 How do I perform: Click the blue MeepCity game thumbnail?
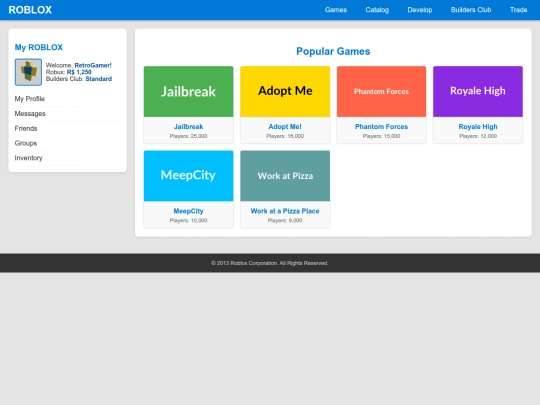[188, 176]
